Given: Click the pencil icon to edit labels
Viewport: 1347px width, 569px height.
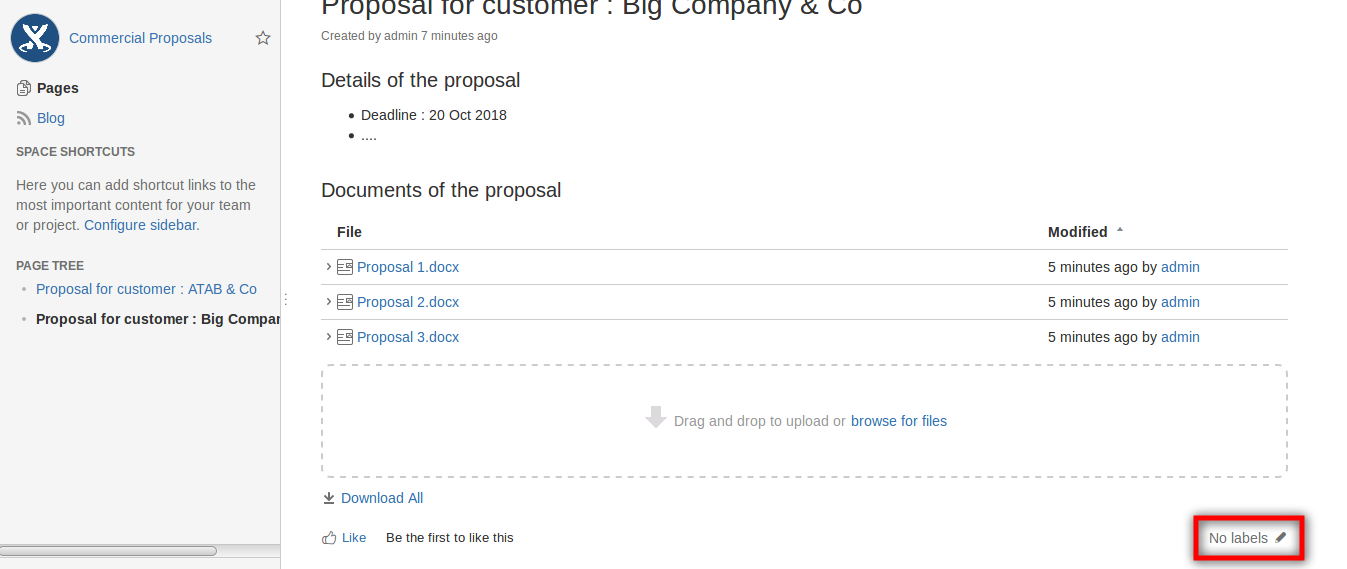Looking at the screenshot, I should point(1281,537).
